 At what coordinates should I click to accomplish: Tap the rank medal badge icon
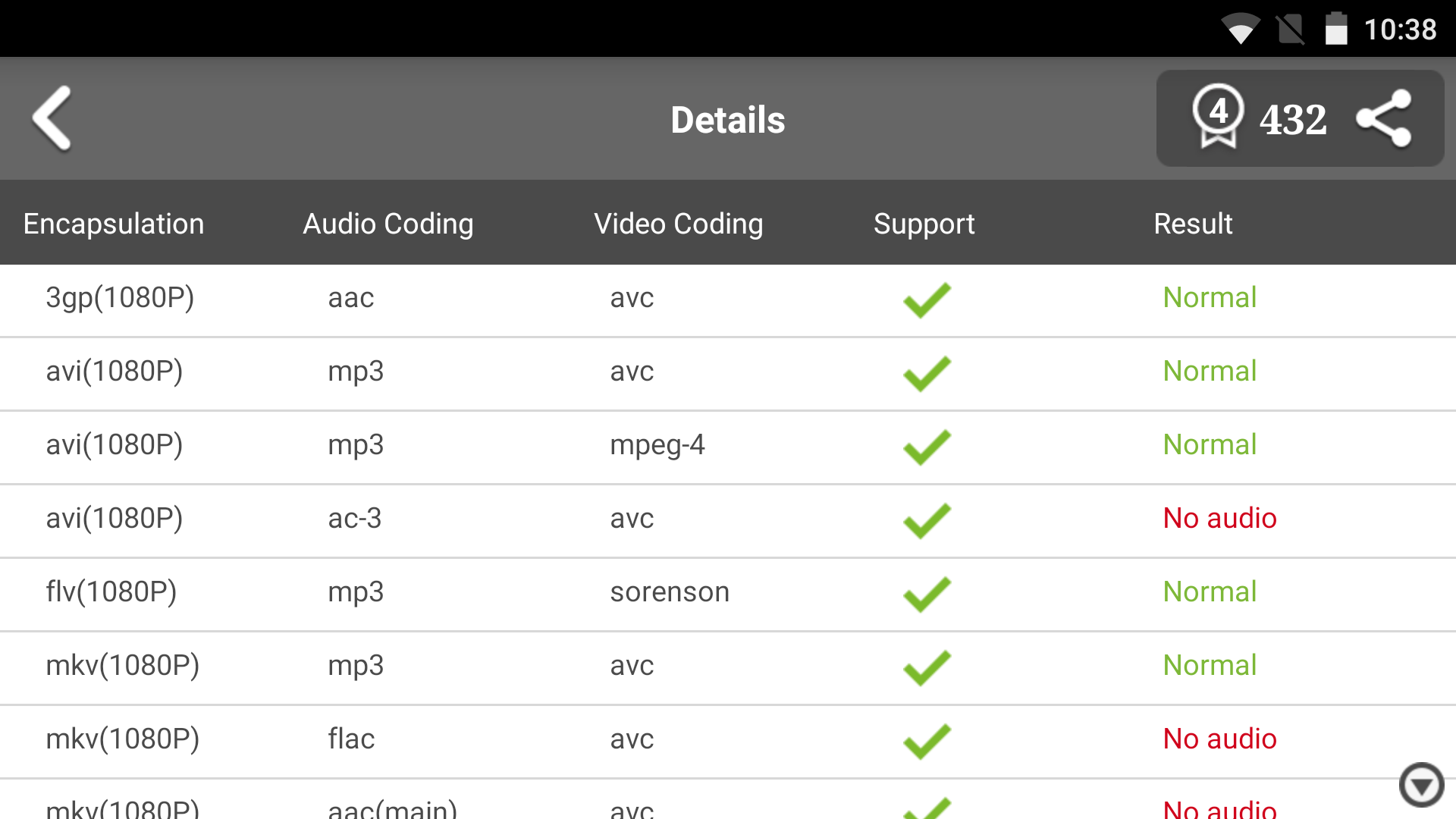pos(1218,116)
